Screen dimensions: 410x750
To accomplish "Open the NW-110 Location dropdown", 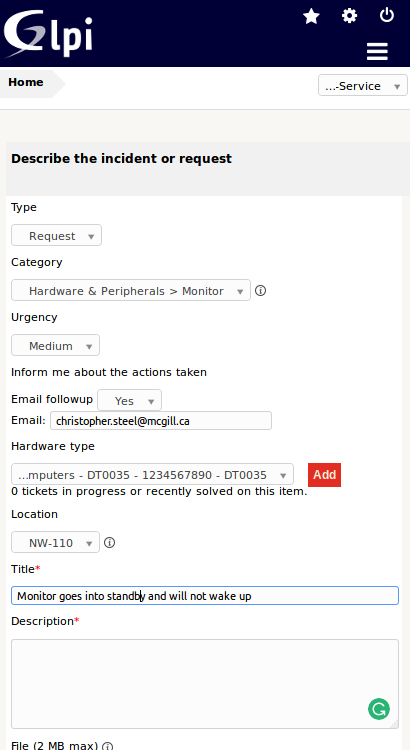I will tap(55, 542).
